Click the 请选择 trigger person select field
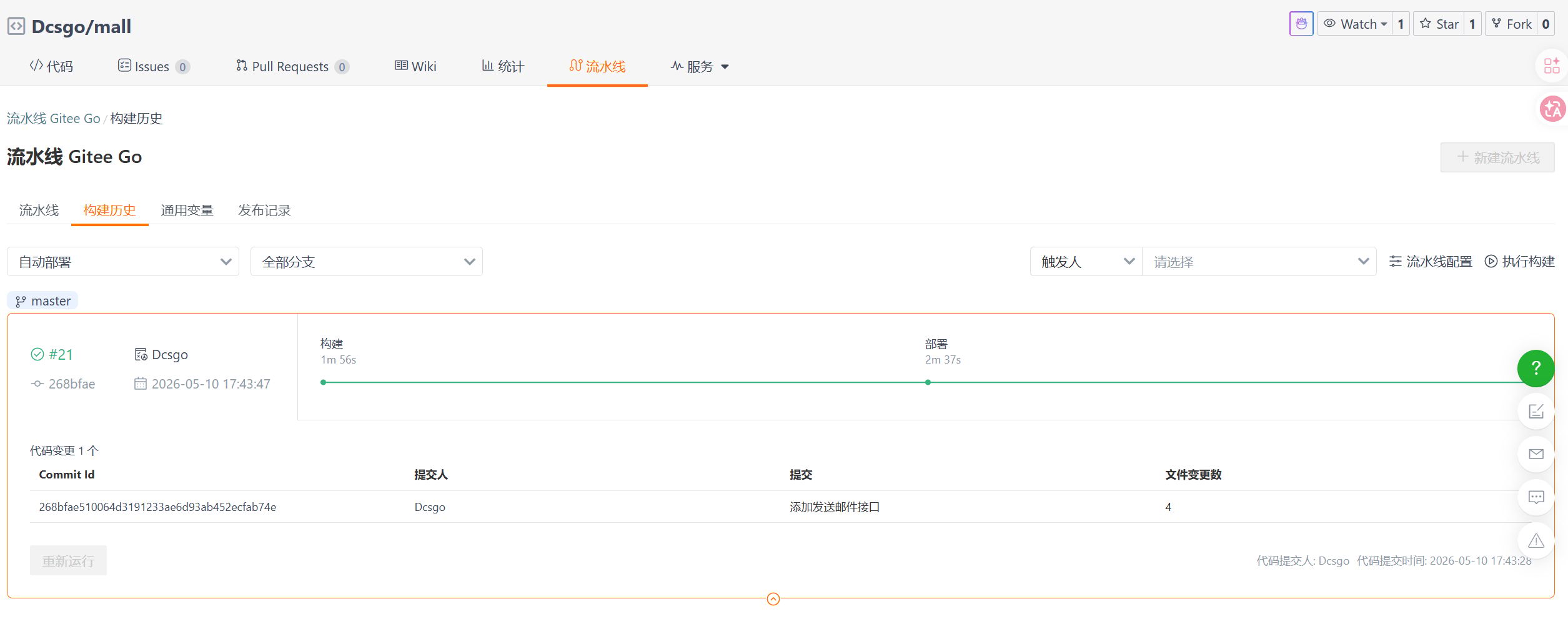 [x=1259, y=262]
